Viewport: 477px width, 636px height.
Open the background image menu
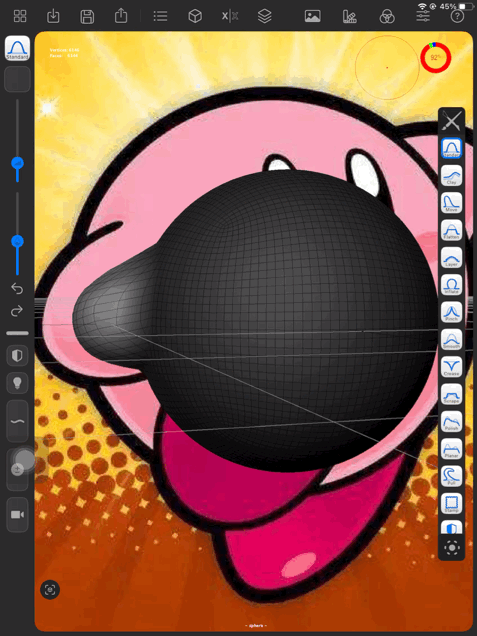[x=313, y=16]
